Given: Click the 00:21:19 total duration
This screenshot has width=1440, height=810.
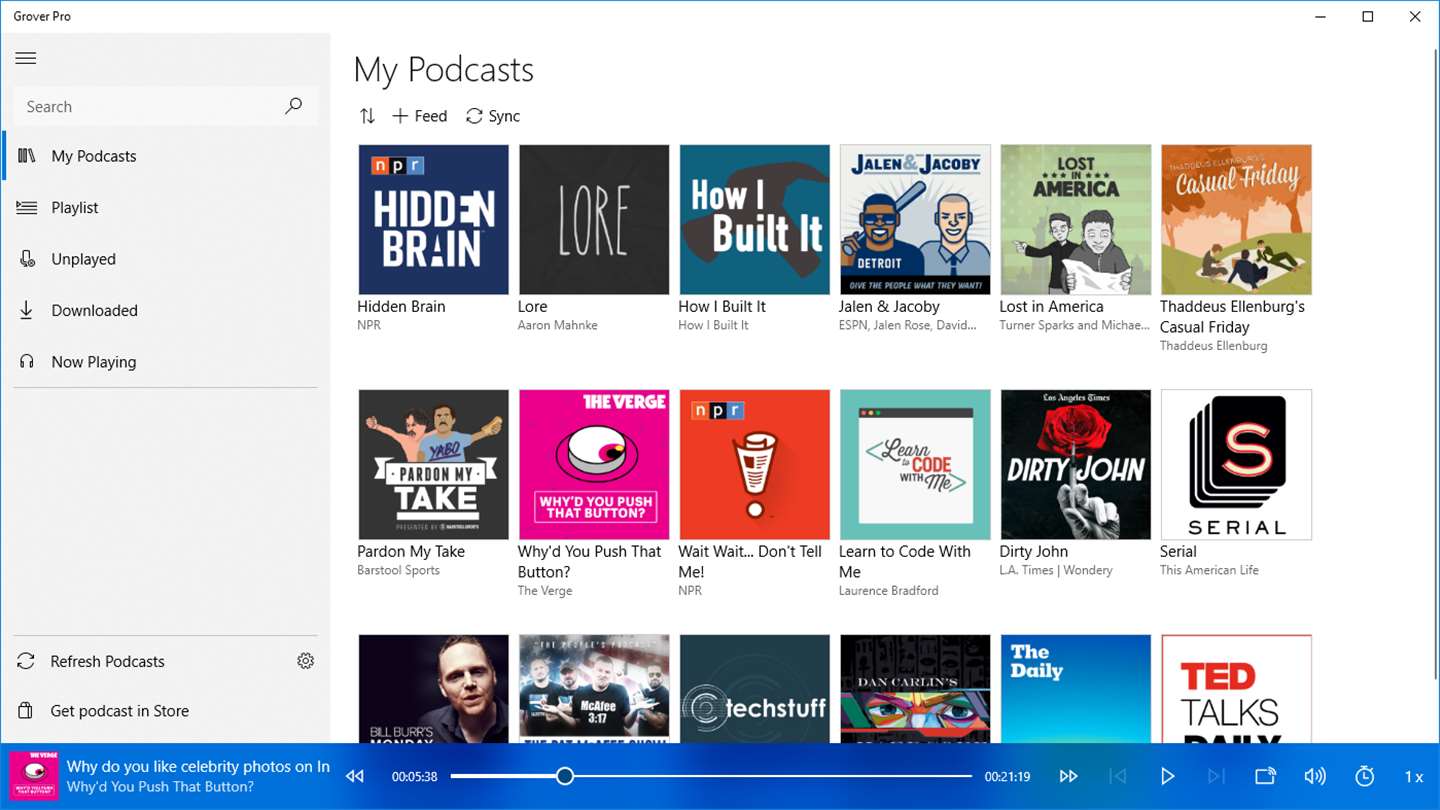Looking at the screenshot, I should click(x=1007, y=777).
